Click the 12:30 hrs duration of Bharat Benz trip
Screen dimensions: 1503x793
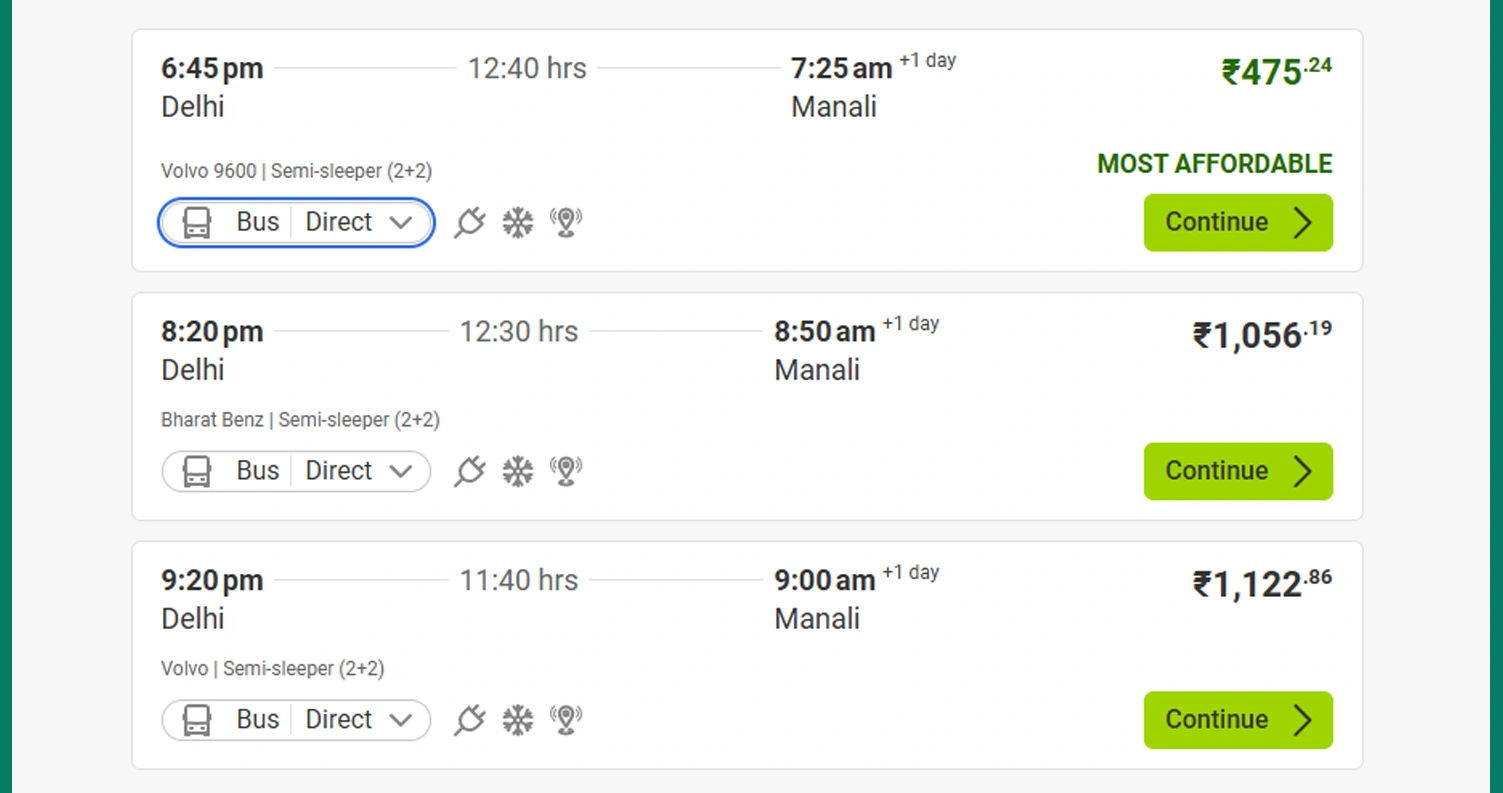coord(518,331)
